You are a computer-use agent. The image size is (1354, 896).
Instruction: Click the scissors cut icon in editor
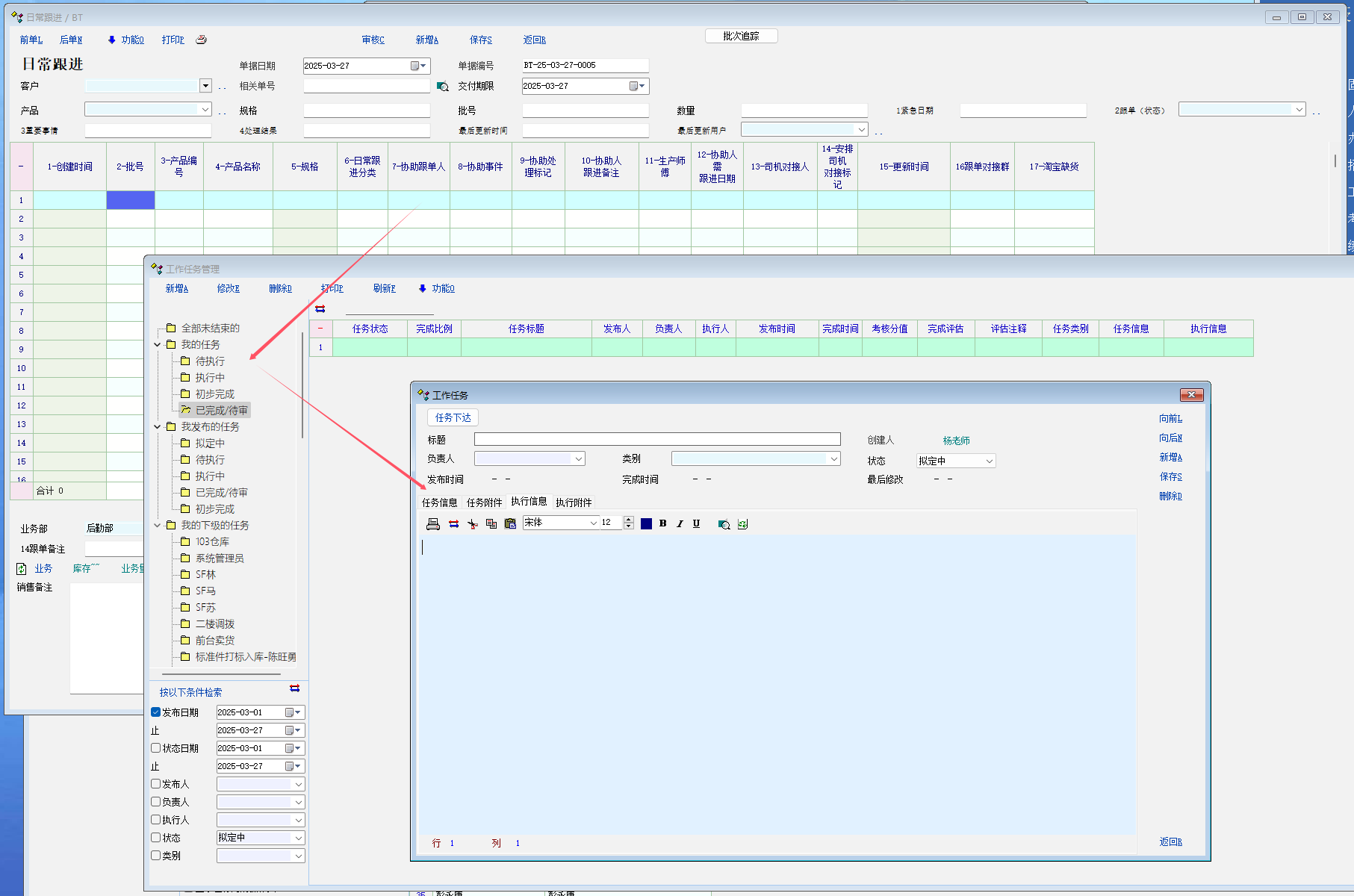tap(472, 524)
